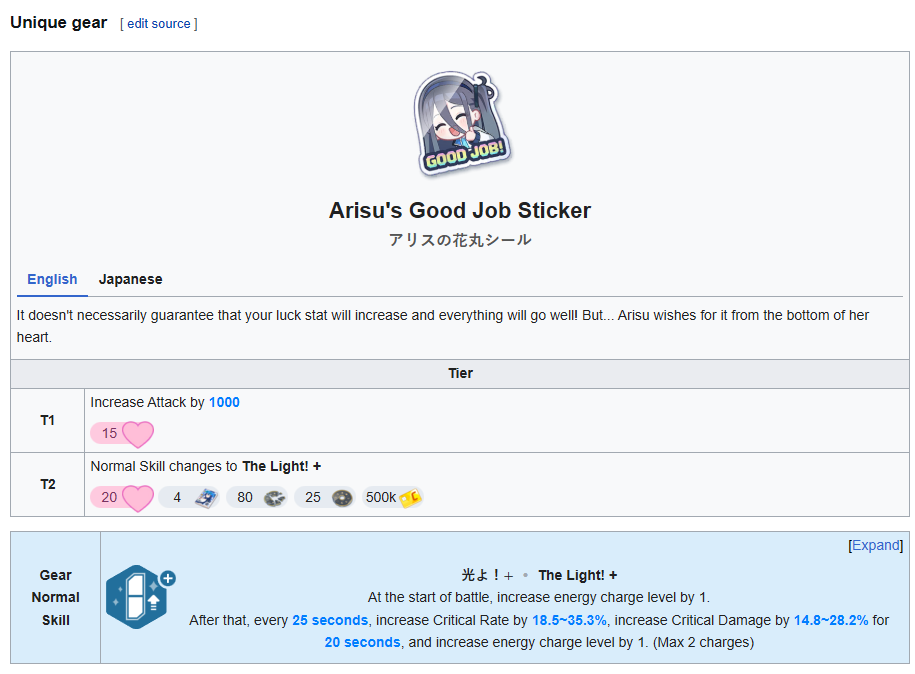Click the T2 pink heart icon
Viewport: 915px width, 674px height.
[138, 498]
